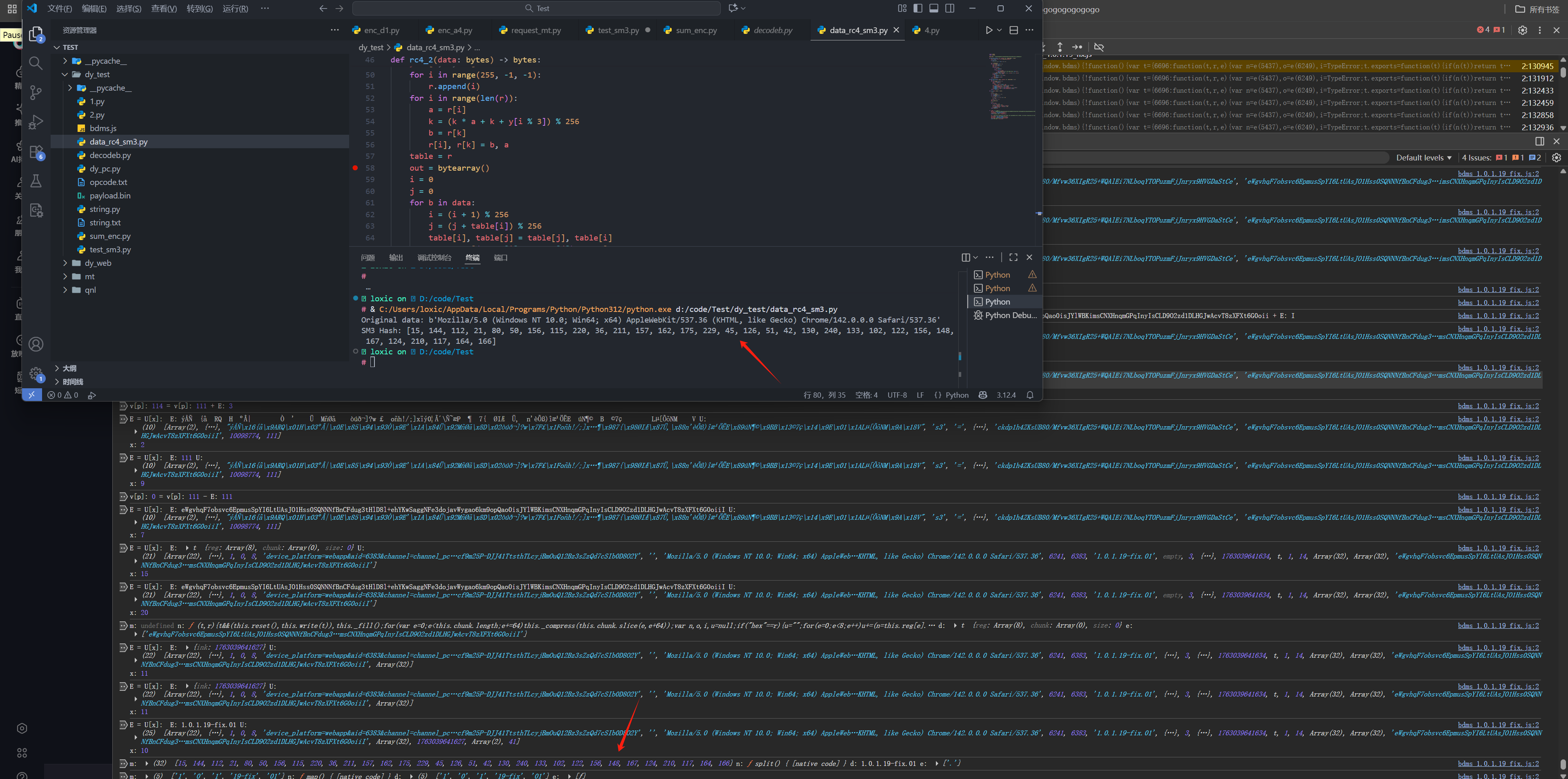Click the Search icon in activity bar
The width and height of the screenshot is (1568, 779).
(x=36, y=63)
